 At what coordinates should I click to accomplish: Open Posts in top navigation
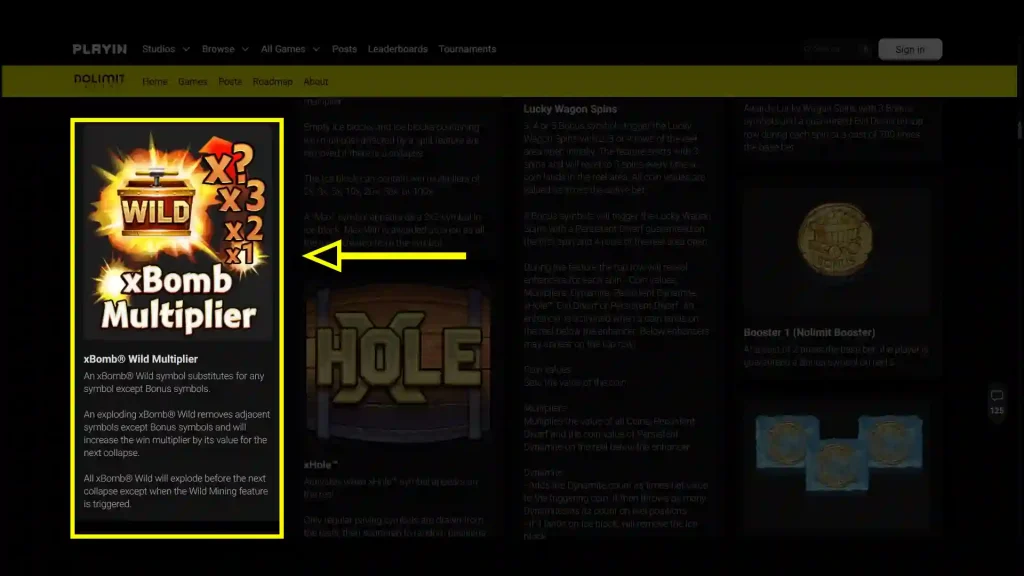pos(344,49)
